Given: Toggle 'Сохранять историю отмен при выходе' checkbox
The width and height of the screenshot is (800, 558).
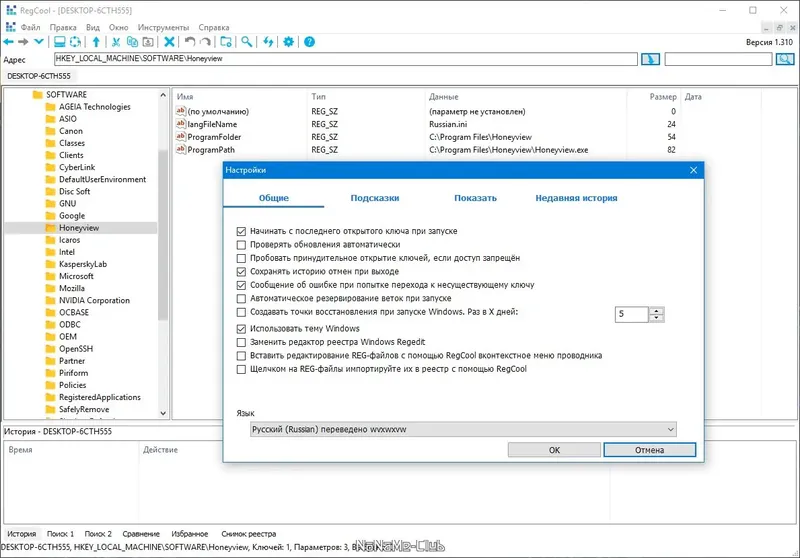Looking at the screenshot, I should tap(241, 271).
